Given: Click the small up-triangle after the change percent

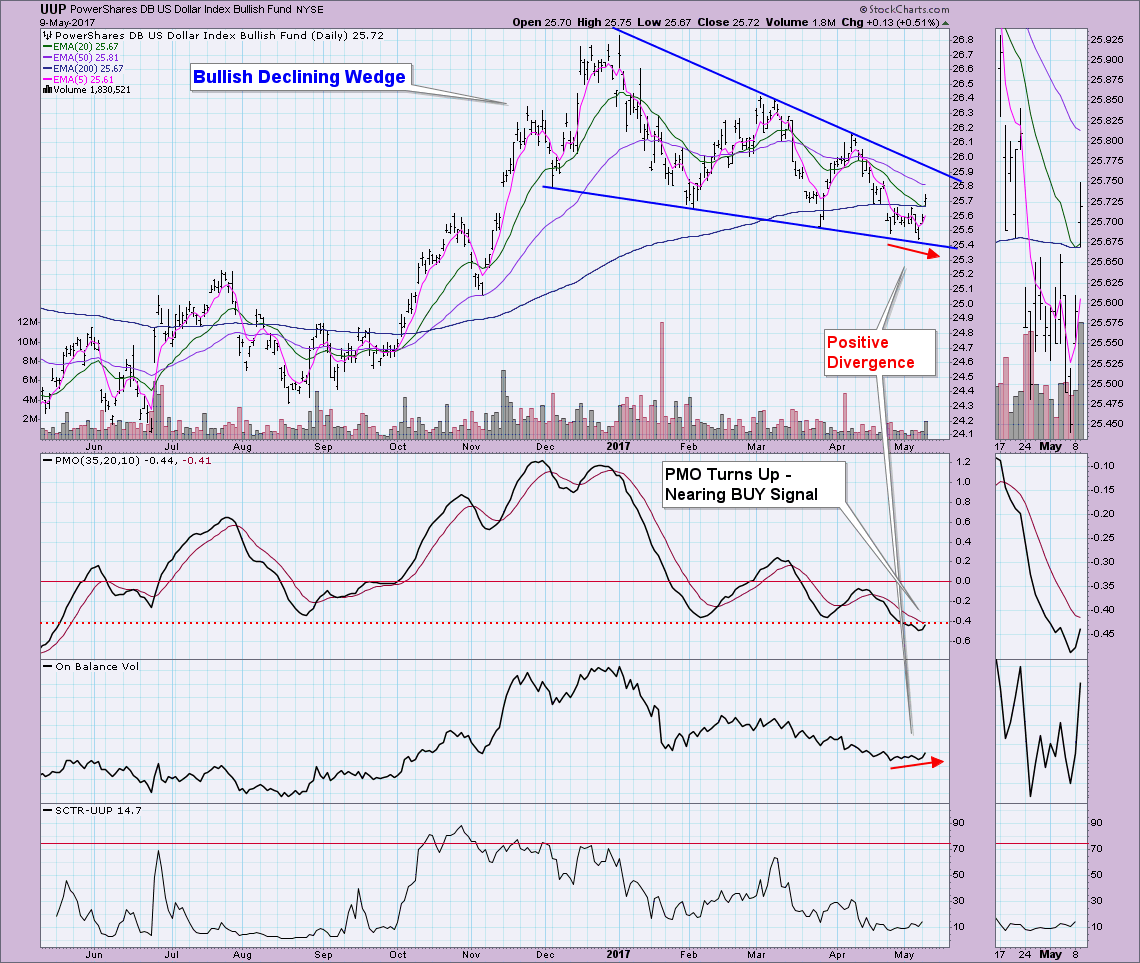Looking at the screenshot, I should 945,23.
